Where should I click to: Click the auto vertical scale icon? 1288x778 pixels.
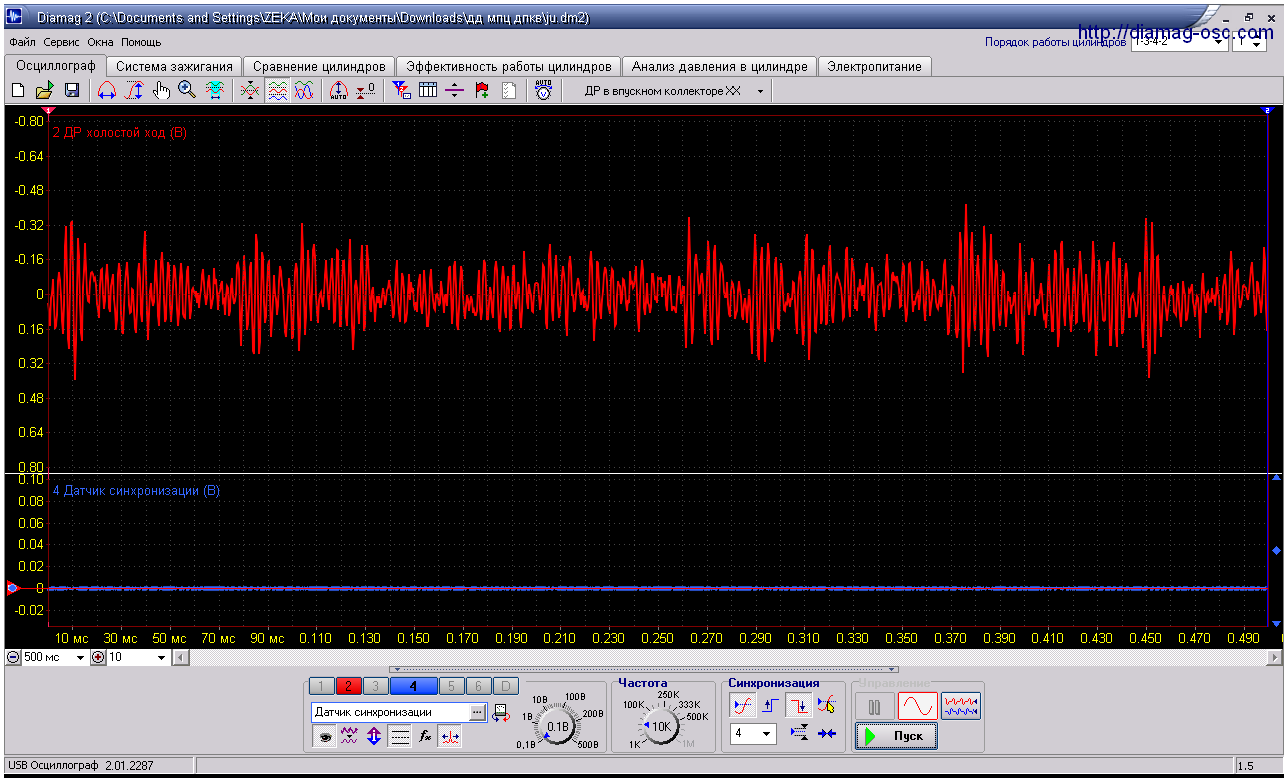[x=339, y=91]
